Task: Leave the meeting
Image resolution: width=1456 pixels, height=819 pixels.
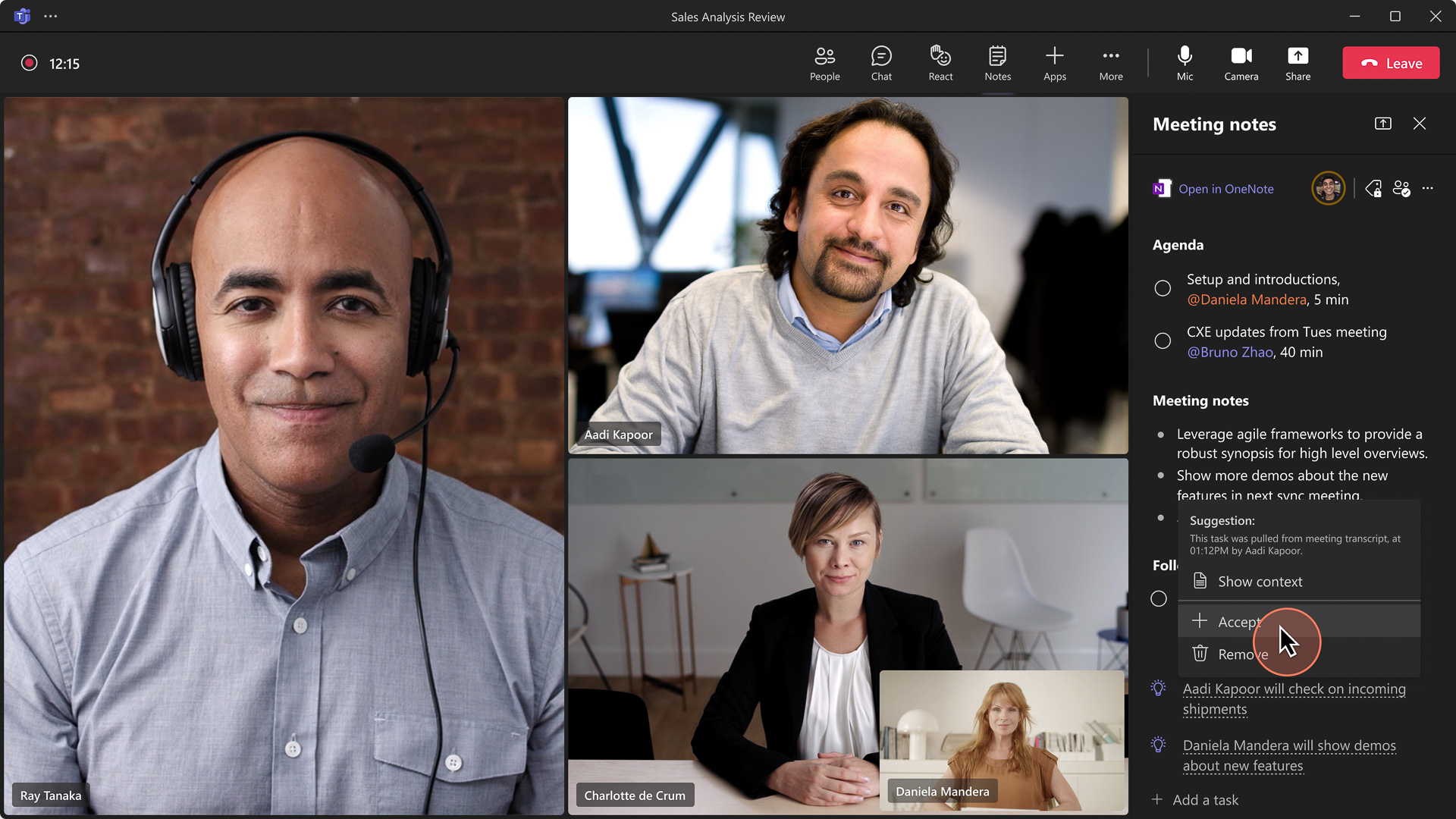Action: tap(1391, 63)
